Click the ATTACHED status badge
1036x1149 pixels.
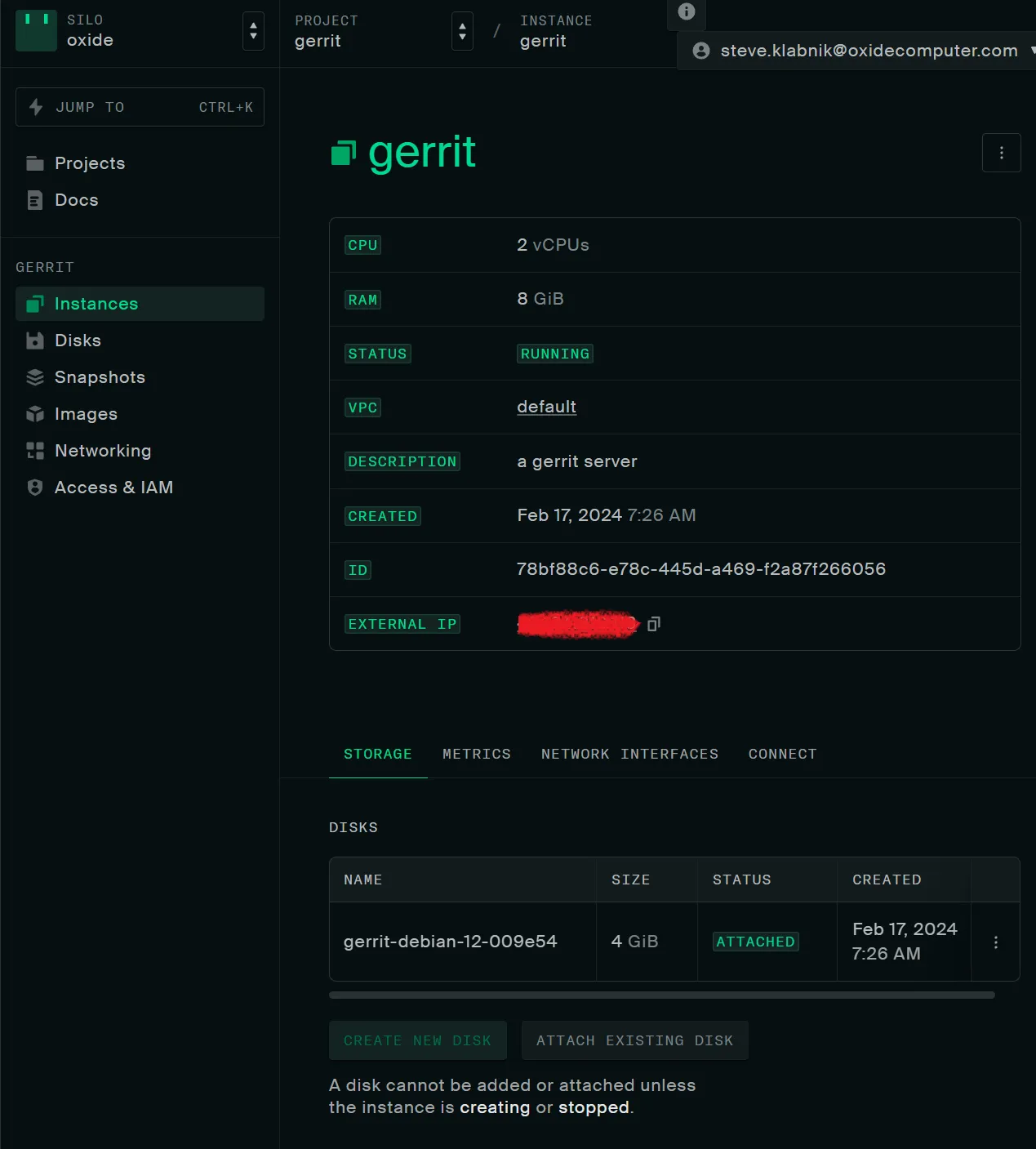tap(755, 942)
